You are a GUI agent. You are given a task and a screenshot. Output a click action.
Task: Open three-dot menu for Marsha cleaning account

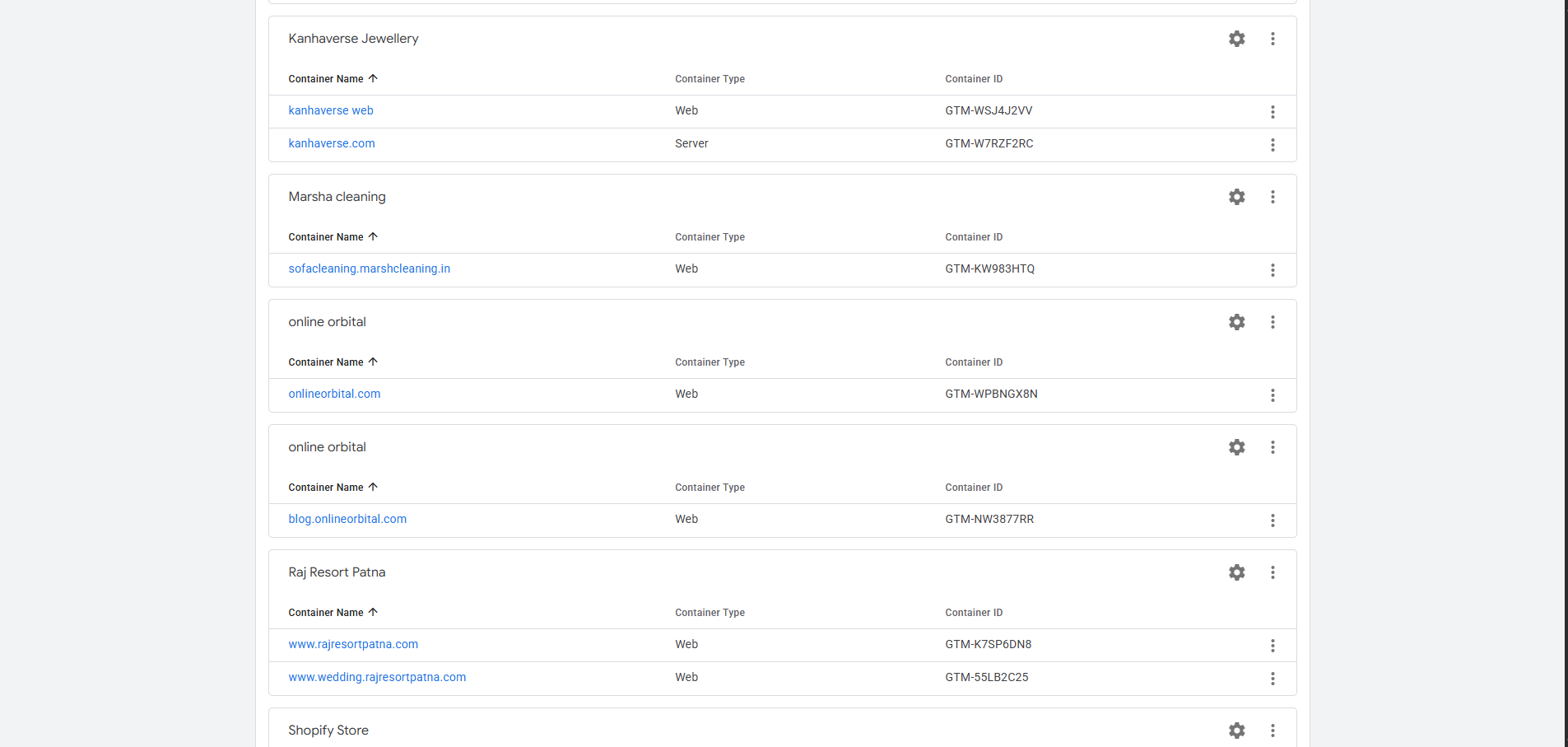click(1273, 197)
